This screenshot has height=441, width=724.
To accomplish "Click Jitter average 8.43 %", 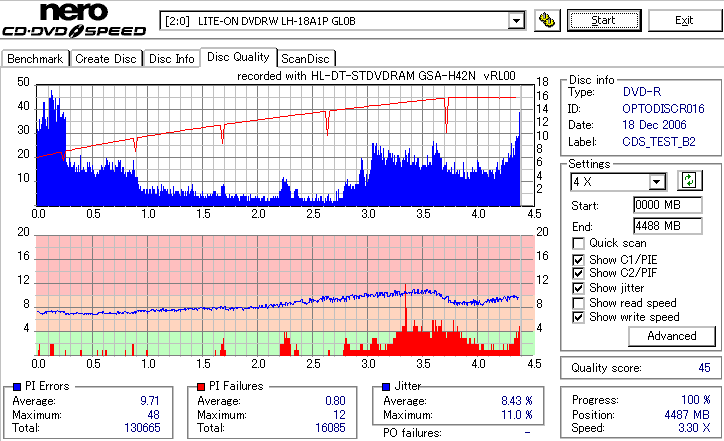I will (x=517, y=401).
